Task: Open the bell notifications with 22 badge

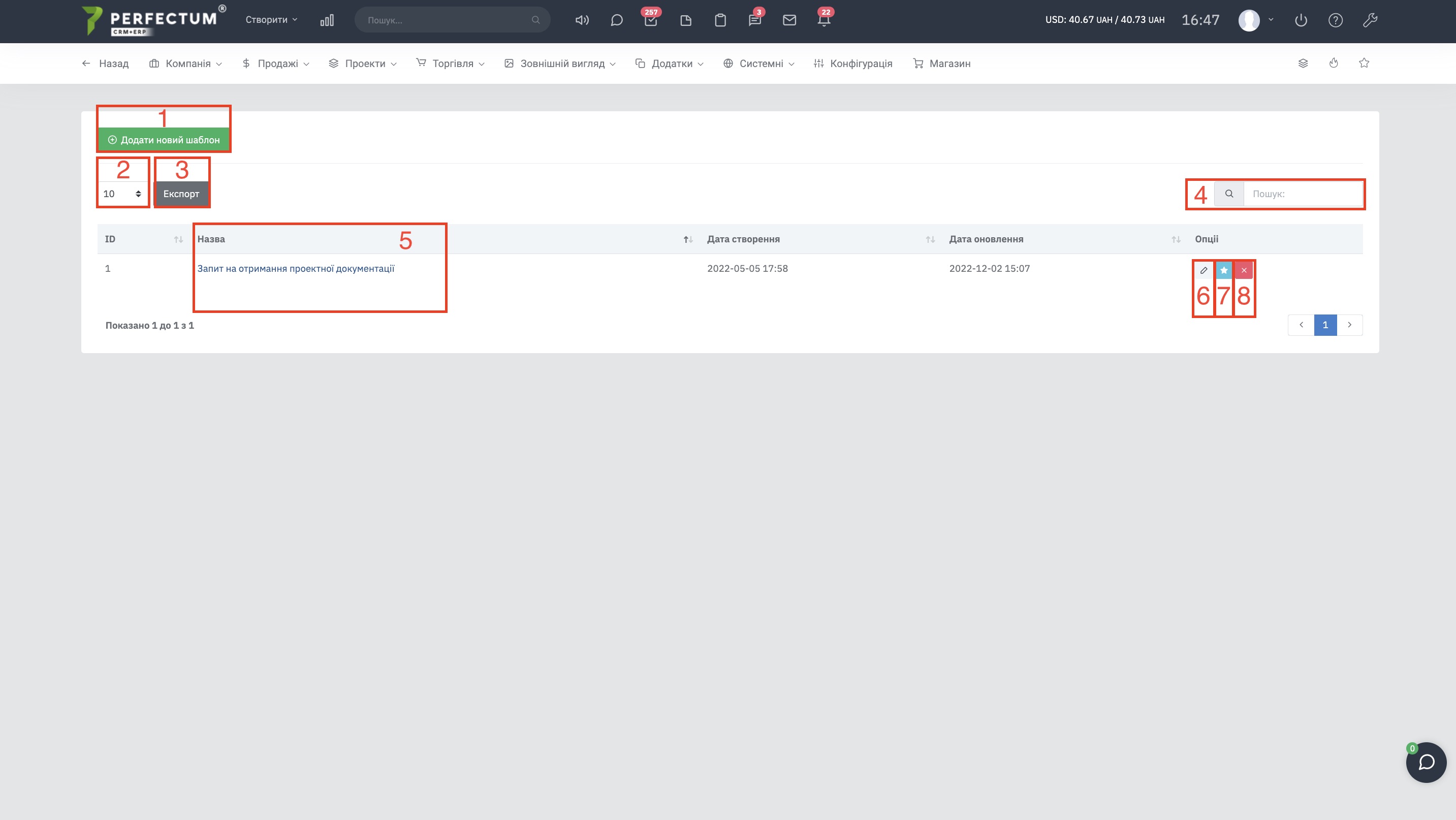Action: (824, 20)
